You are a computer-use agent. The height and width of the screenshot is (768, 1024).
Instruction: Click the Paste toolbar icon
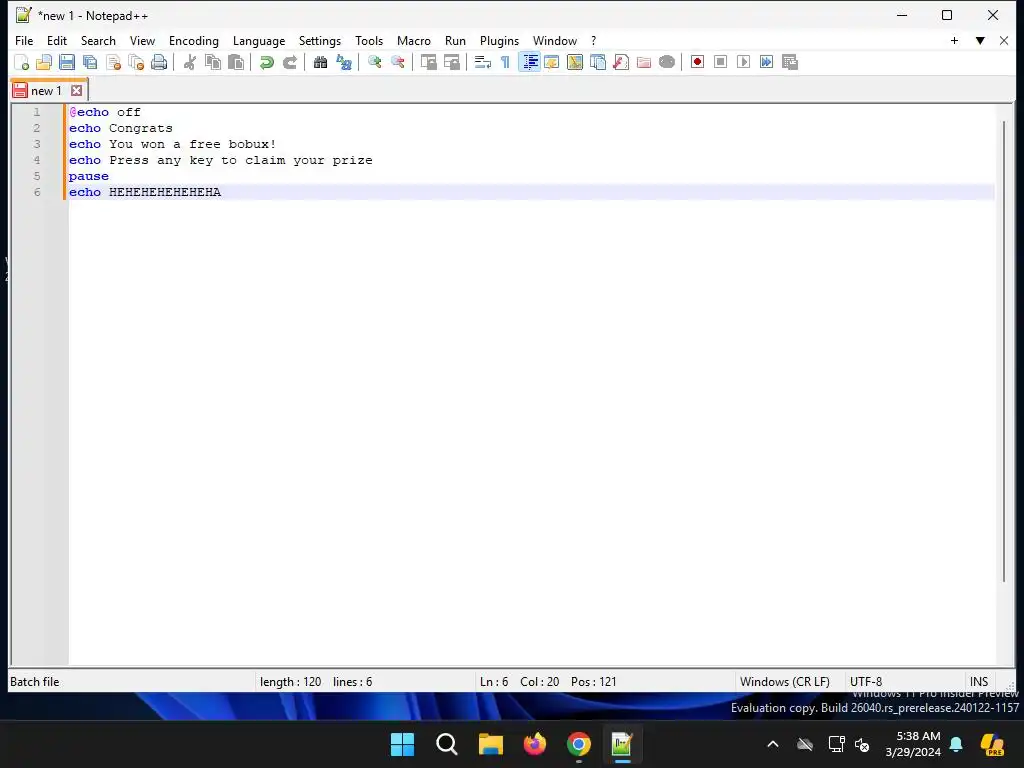point(236,63)
